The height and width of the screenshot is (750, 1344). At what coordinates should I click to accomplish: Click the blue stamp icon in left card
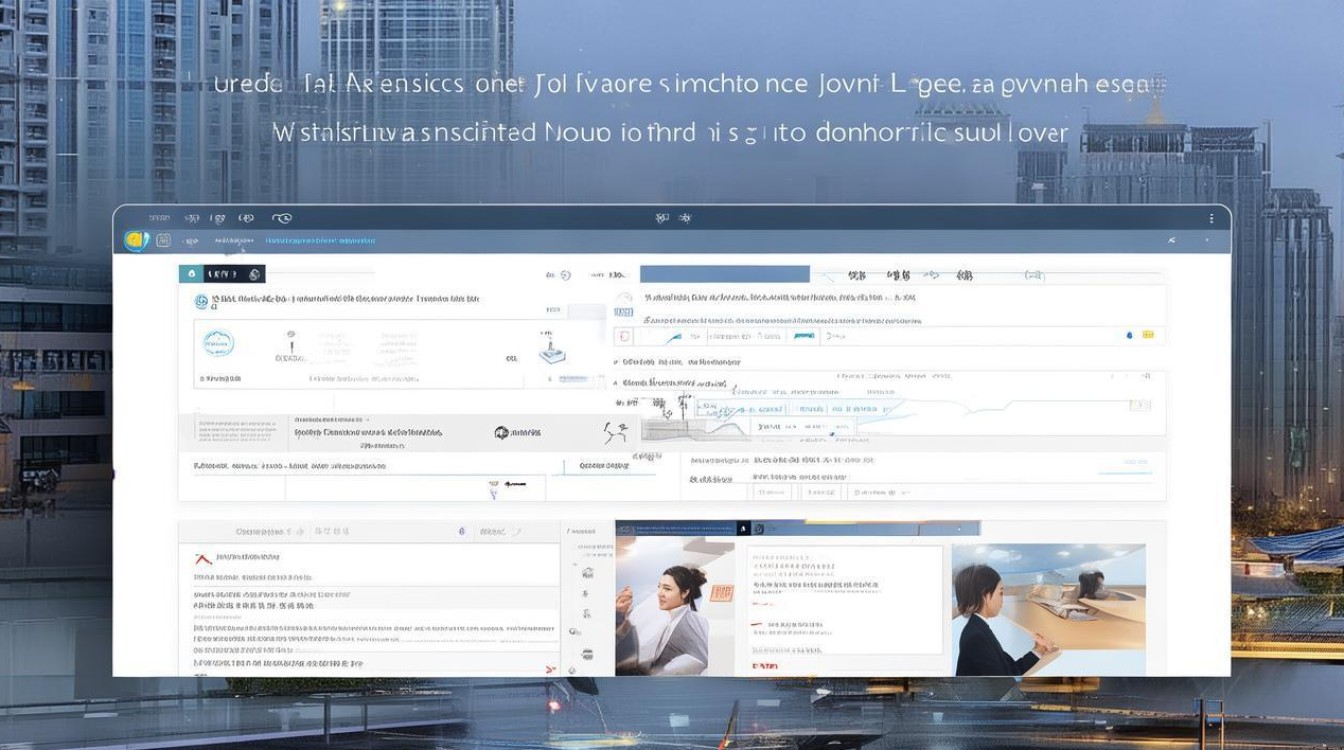(549, 350)
